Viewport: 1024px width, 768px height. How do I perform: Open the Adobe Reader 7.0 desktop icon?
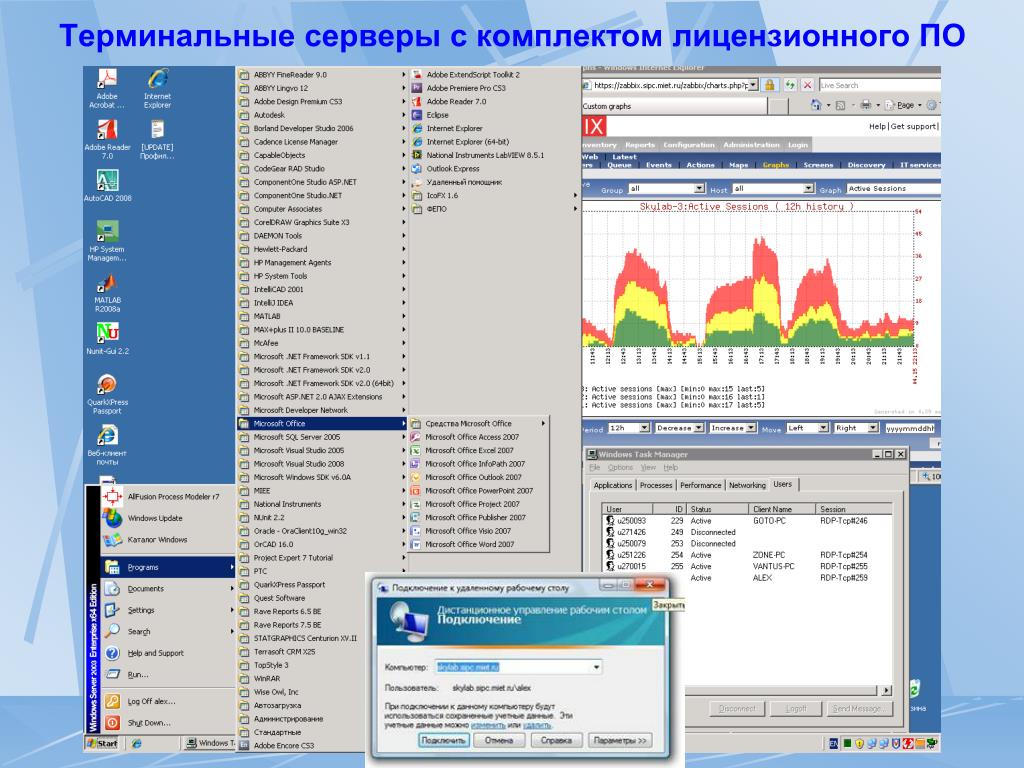point(107,139)
